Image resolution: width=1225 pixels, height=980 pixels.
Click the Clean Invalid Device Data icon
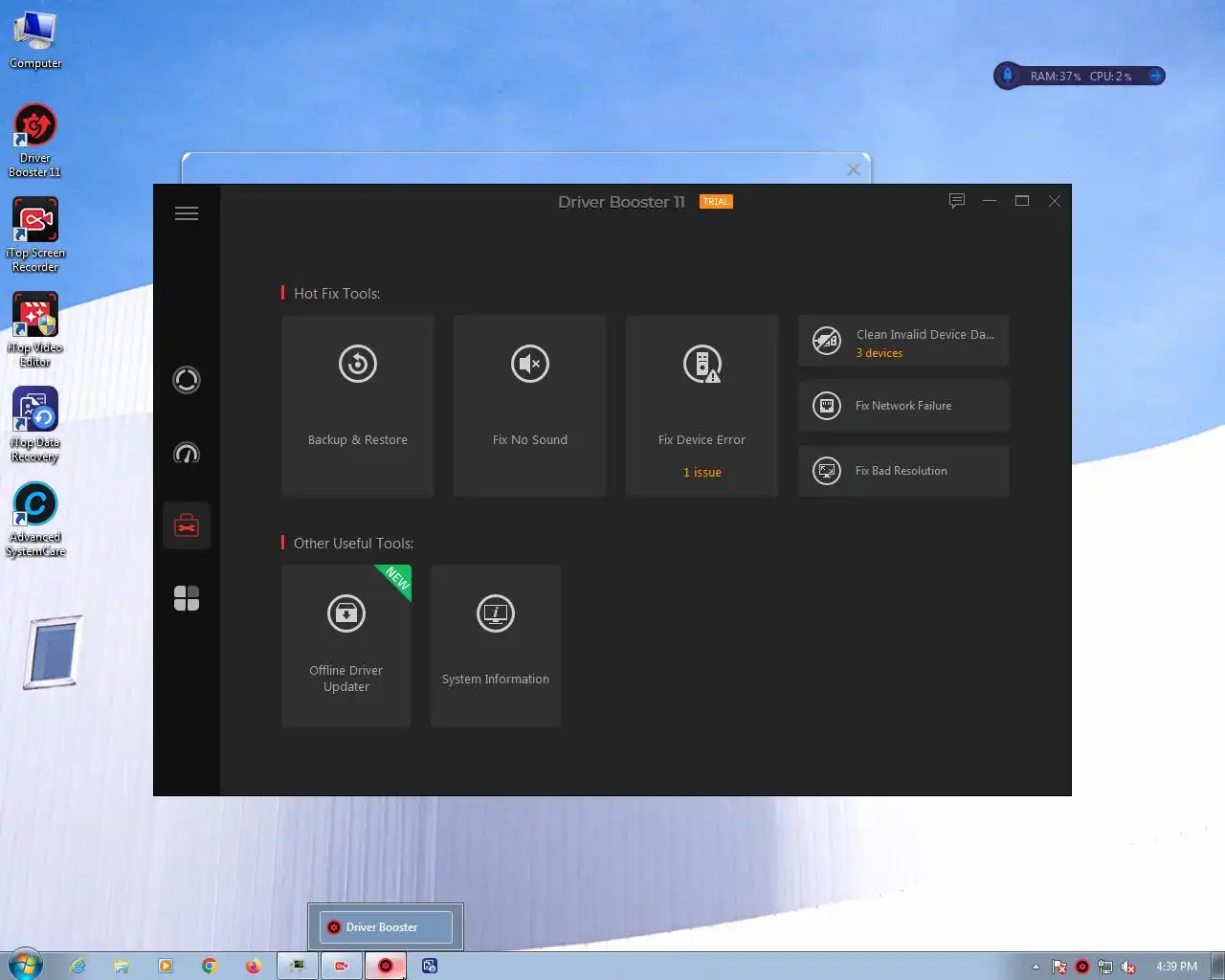point(827,341)
